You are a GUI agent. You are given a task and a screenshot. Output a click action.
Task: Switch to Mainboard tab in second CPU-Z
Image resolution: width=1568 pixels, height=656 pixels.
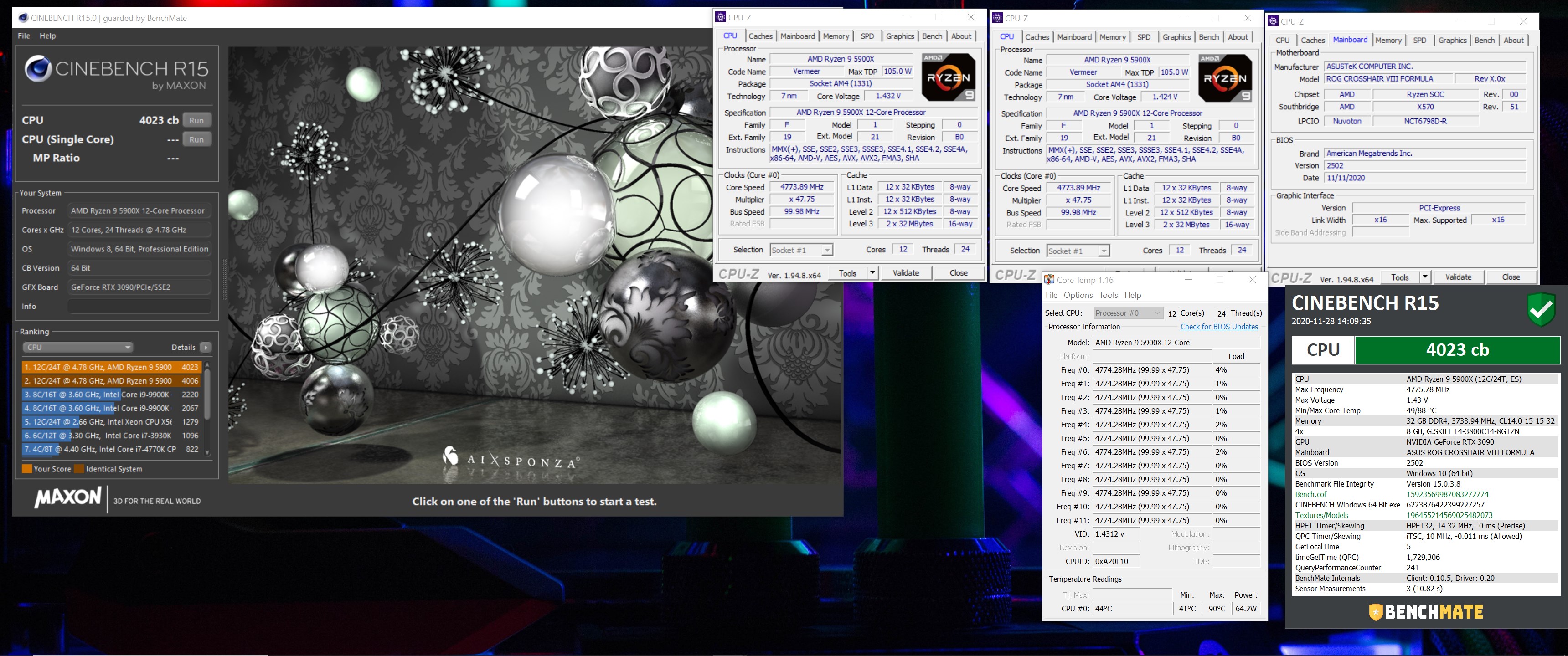(1074, 38)
